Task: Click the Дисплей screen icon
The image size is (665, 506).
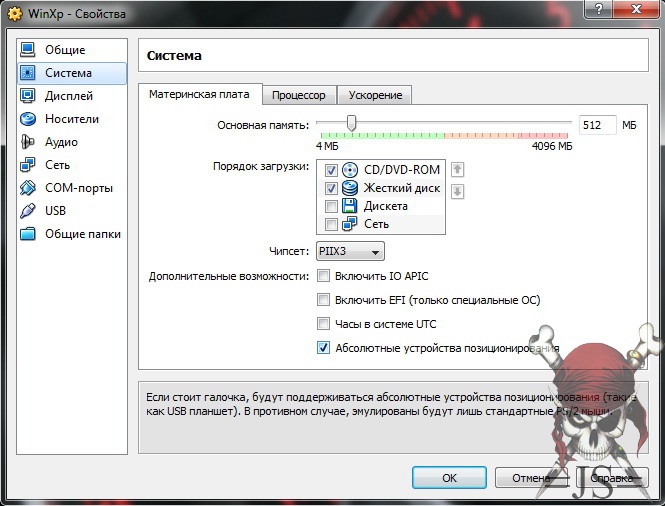Action: (x=28, y=96)
